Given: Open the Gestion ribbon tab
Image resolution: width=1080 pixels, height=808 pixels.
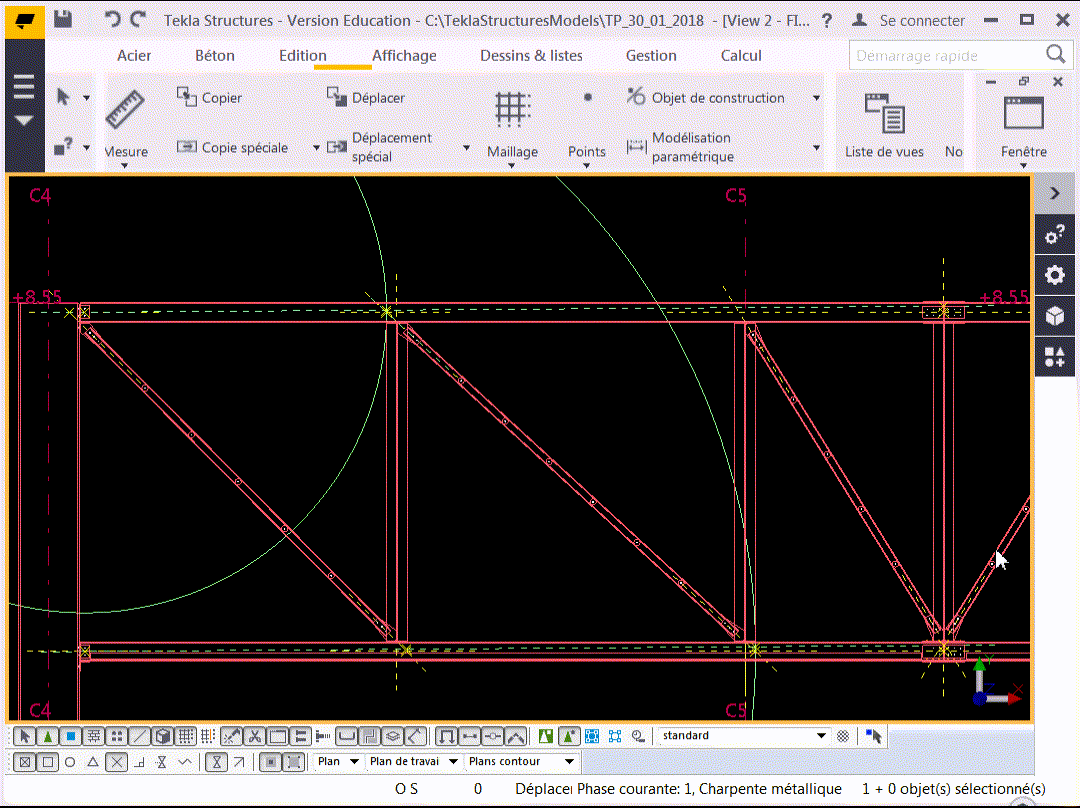Looking at the screenshot, I should [x=651, y=56].
